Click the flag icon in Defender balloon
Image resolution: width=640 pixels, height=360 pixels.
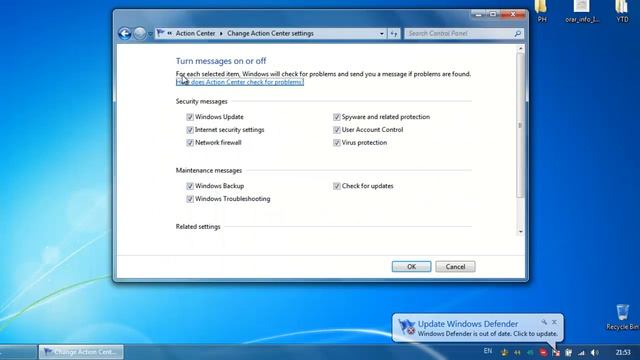coord(407,327)
